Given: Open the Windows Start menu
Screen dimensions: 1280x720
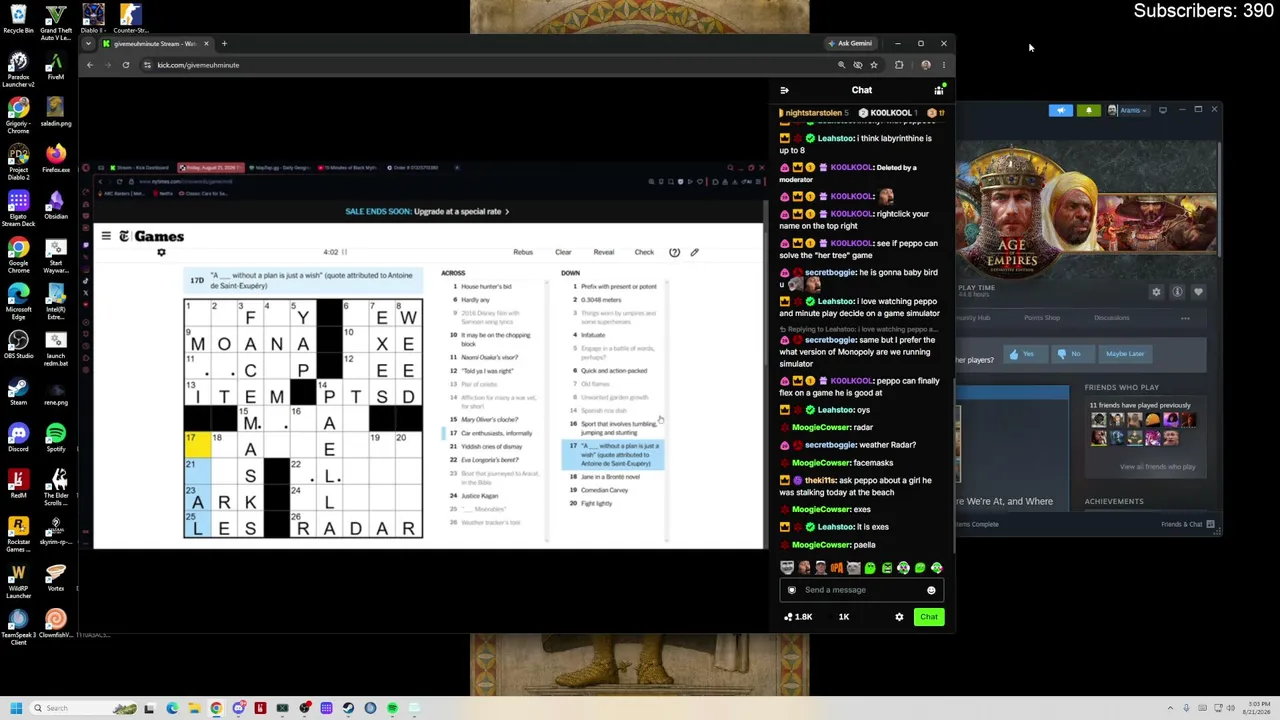Looking at the screenshot, I should coord(16,708).
